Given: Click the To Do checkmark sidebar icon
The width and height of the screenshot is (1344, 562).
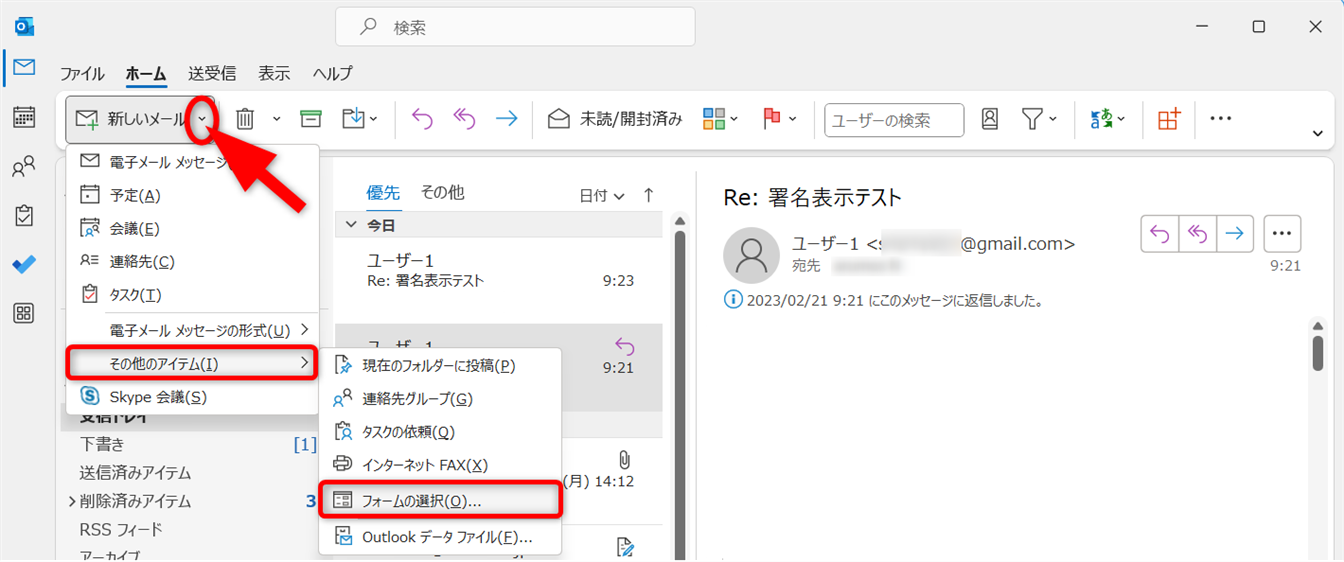Looking at the screenshot, I should pyautogui.click(x=24, y=265).
